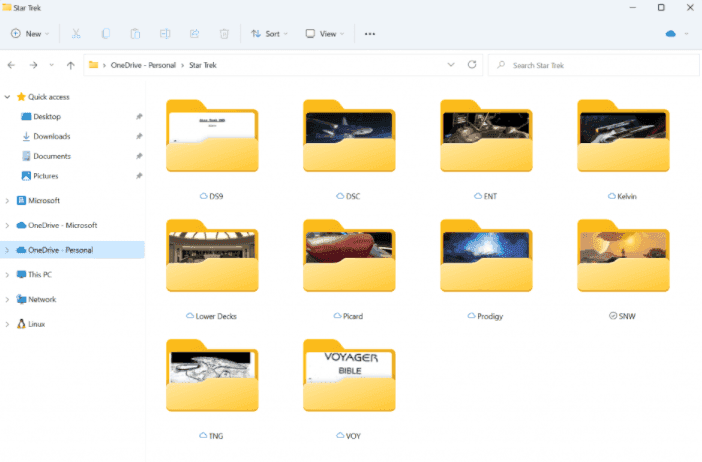The width and height of the screenshot is (702, 462).
Task: Go forward with the right arrow
Action: (x=34, y=65)
